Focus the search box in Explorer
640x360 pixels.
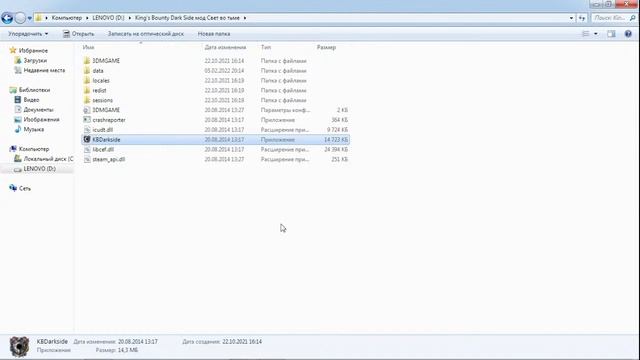pos(613,18)
